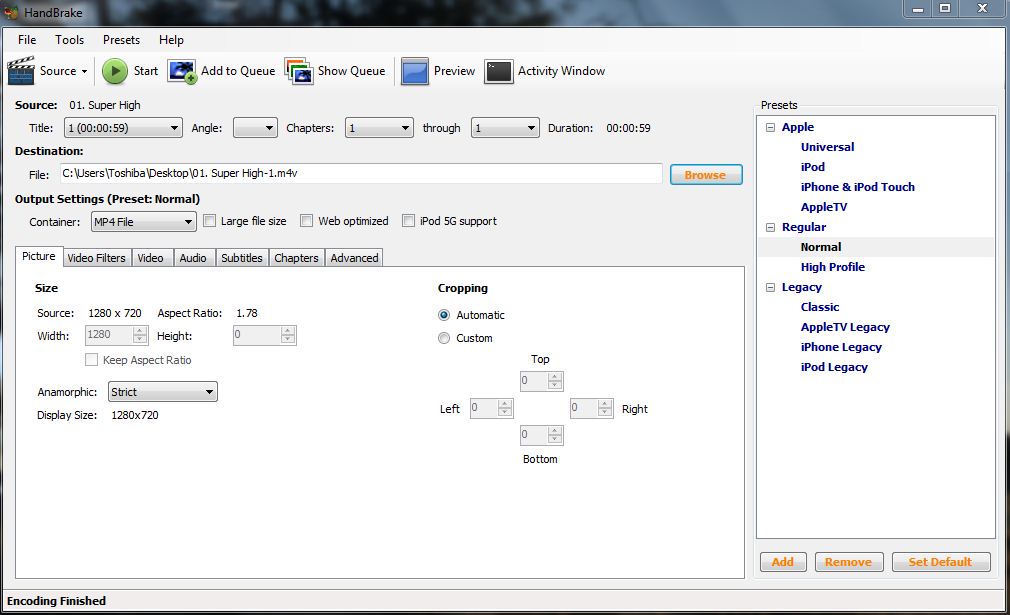This screenshot has height=615, width=1010.
Task: Open the Title dropdown
Action: click(123, 128)
